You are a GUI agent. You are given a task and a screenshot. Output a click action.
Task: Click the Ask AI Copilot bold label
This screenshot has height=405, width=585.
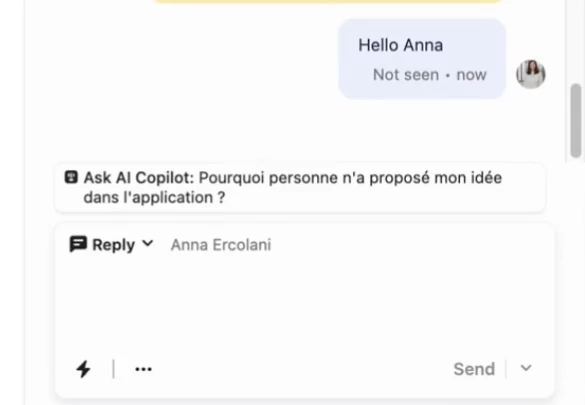[139, 178]
